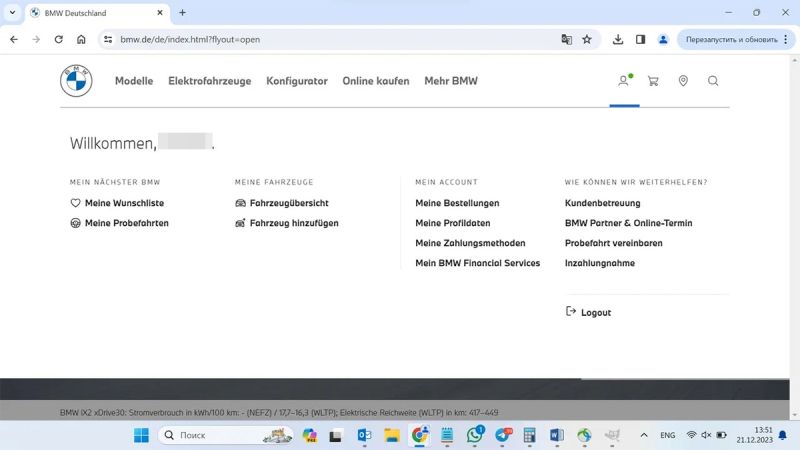Reload the page with the refresh button
Screen dimensions: 800x450
point(59,39)
